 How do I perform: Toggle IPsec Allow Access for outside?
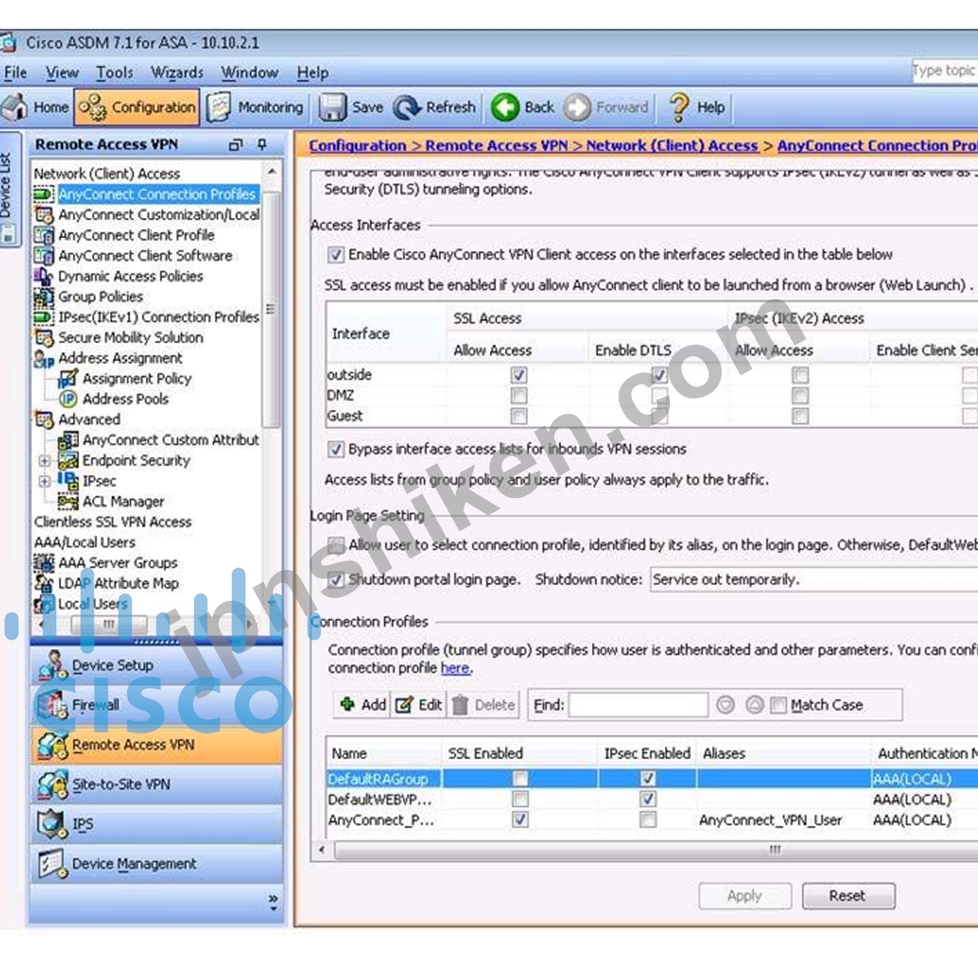point(800,375)
